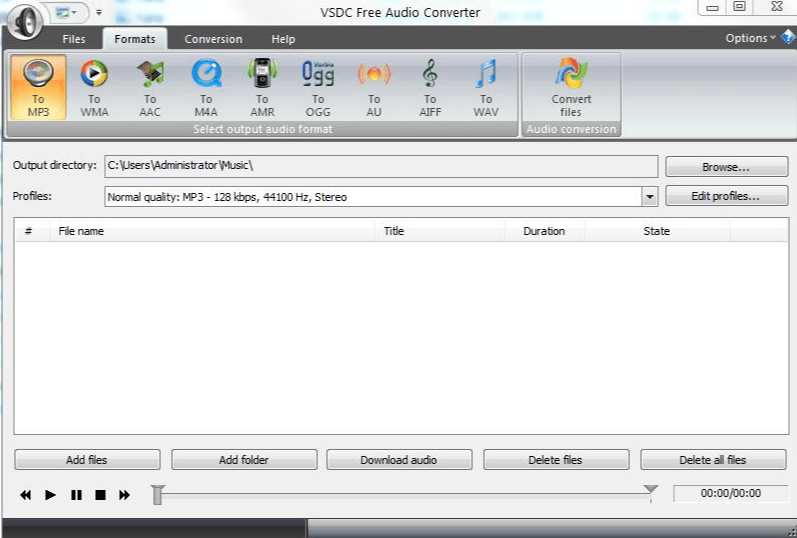
Task: Select the To AIFF treble clef icon
Action: point(430,87)
